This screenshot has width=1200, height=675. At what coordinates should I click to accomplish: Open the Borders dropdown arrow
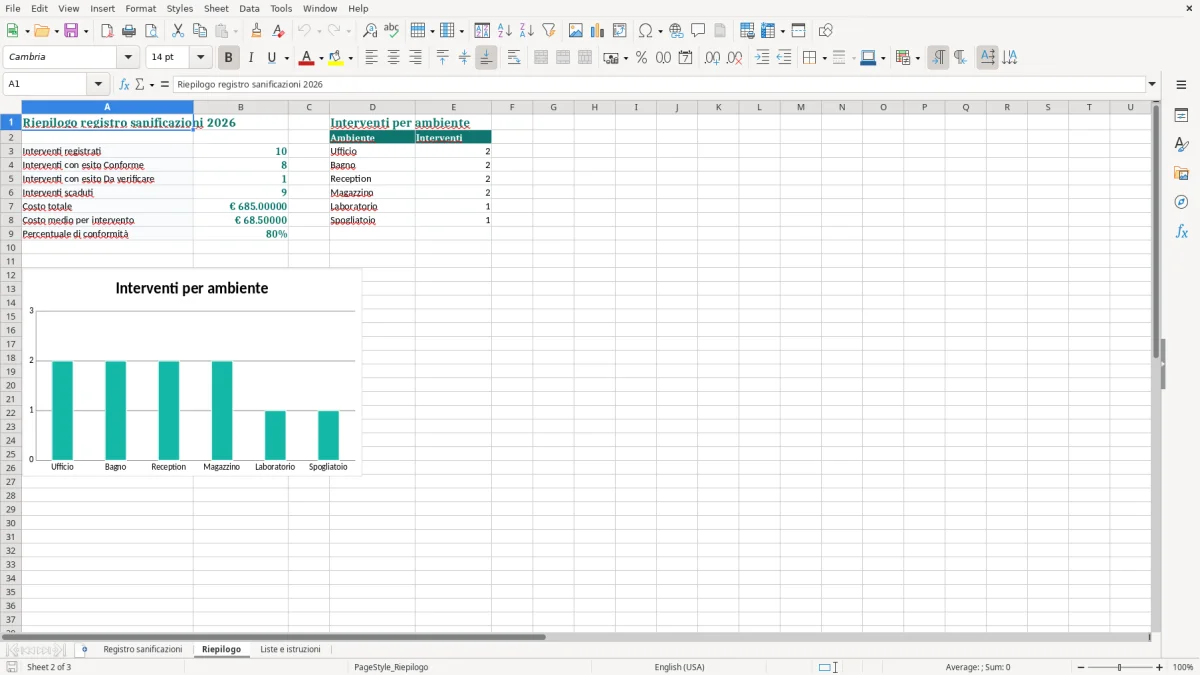point(823,58)
